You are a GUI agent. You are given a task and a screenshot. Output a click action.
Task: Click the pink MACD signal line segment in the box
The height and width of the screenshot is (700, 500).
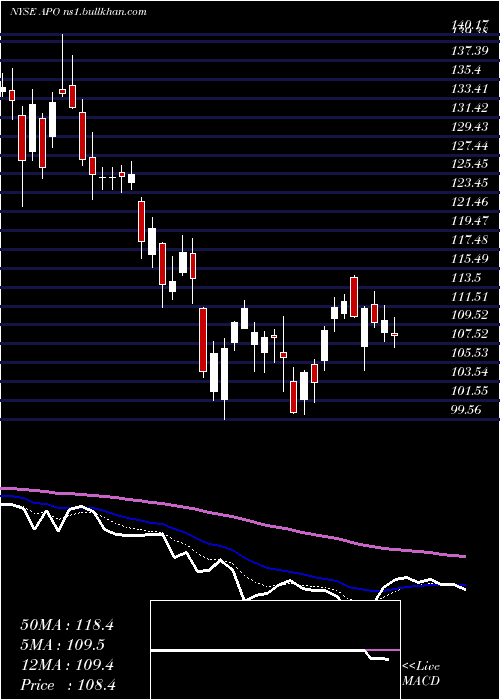click(383, 650)
